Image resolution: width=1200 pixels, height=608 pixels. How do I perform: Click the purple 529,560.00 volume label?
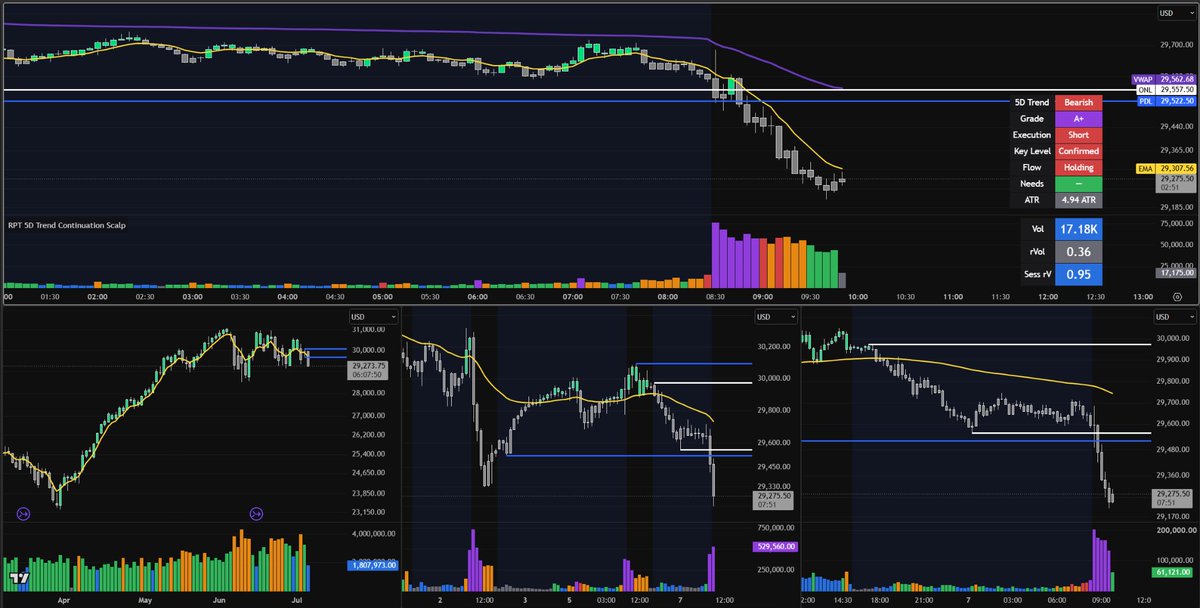(774, 547)
